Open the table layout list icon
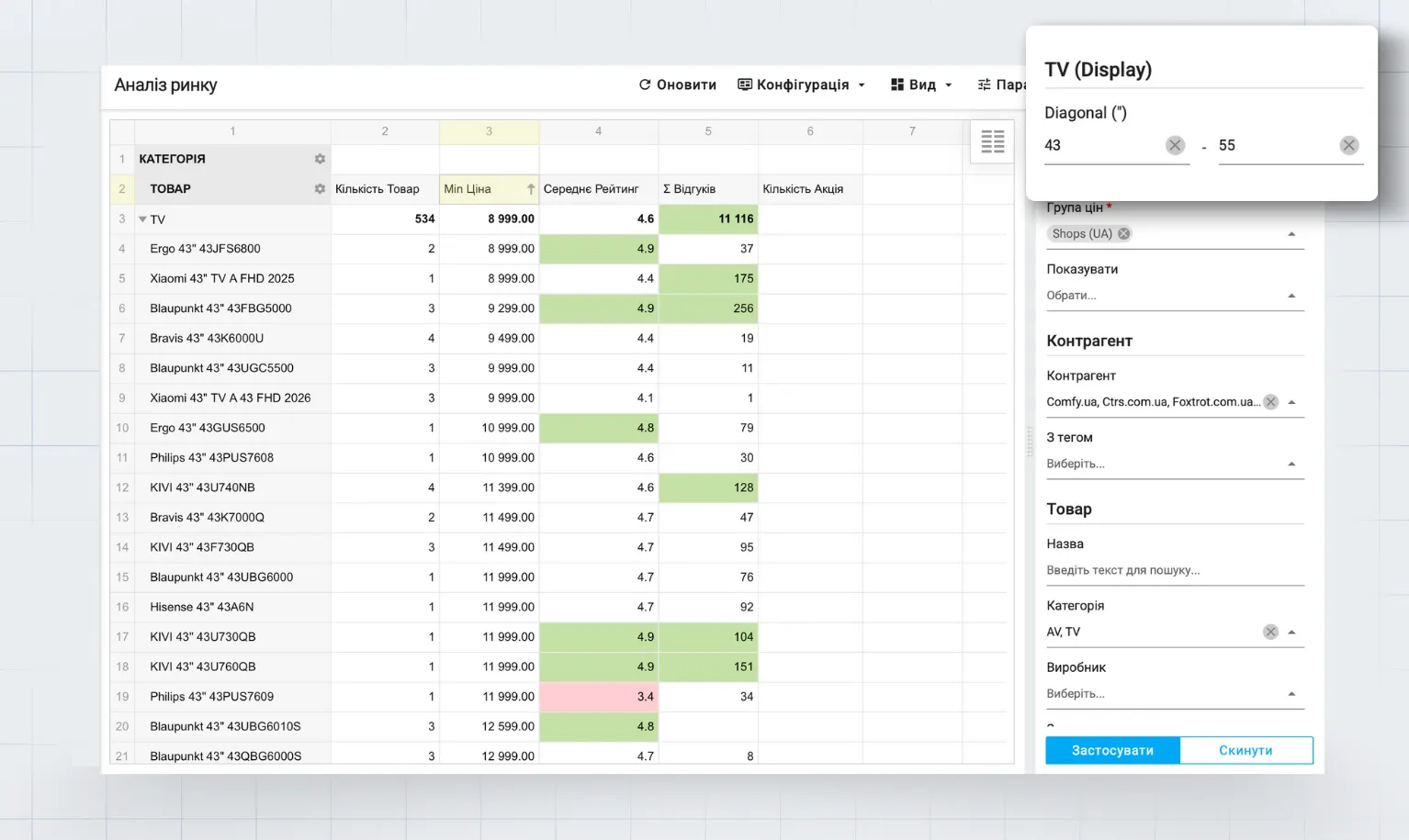Image resolution: width=1409 pixels, height=840 pixels. click(x=992, y=141)
